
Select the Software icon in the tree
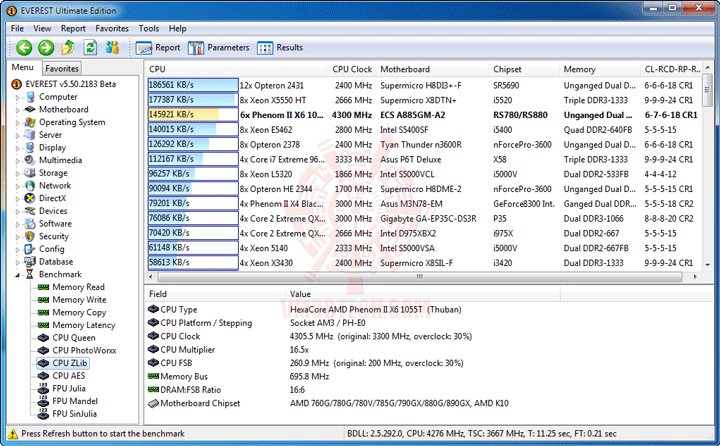click(30, 224)
